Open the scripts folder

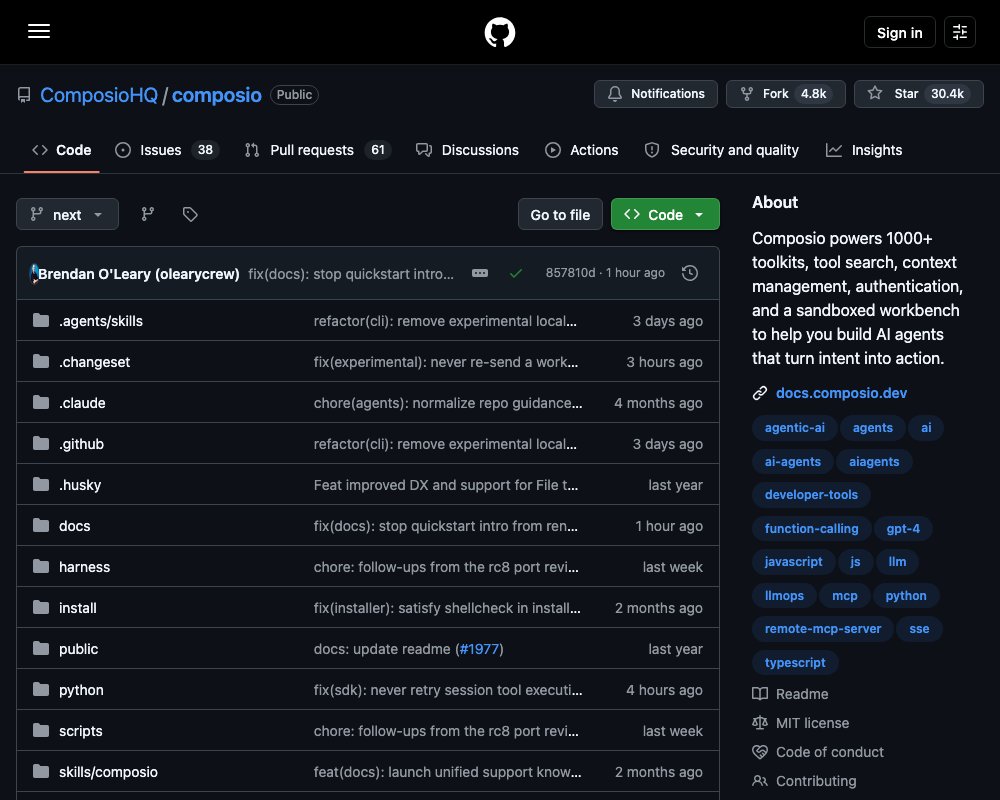80,730
